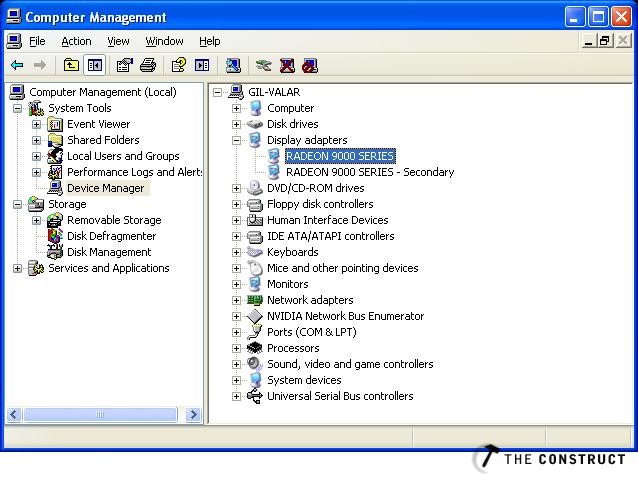Click the Local Users and Groups icon
Viewport: 638px width, 486px height.
point(55,156)
